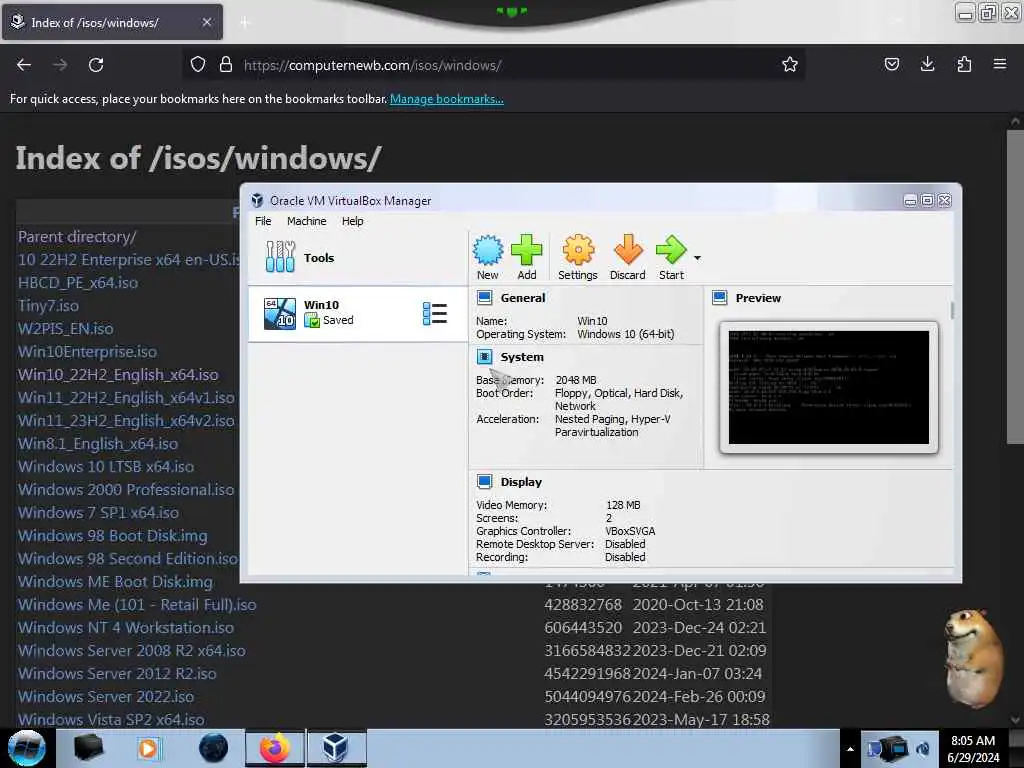Click the Manage bookmarks link
The width and height of the screenshot is (1024, 768).
(447, 99)
